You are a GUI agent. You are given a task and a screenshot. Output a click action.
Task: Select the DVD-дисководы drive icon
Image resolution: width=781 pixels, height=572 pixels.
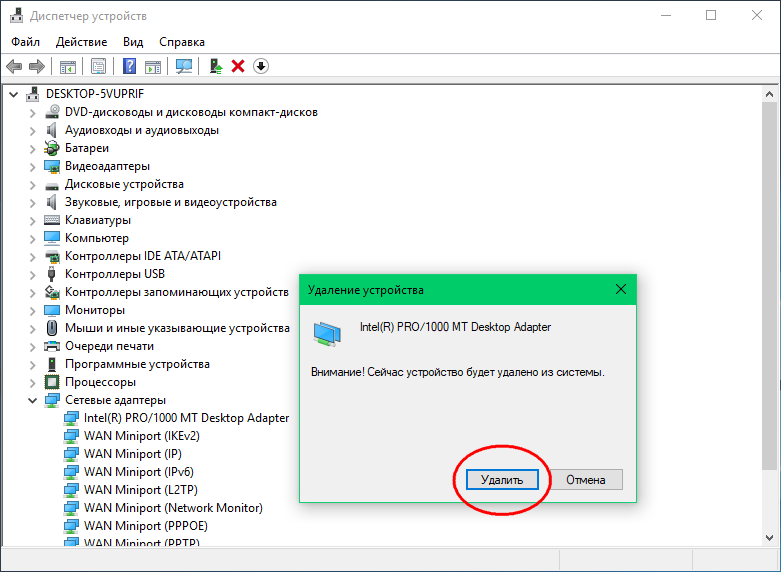coord(52,112)
